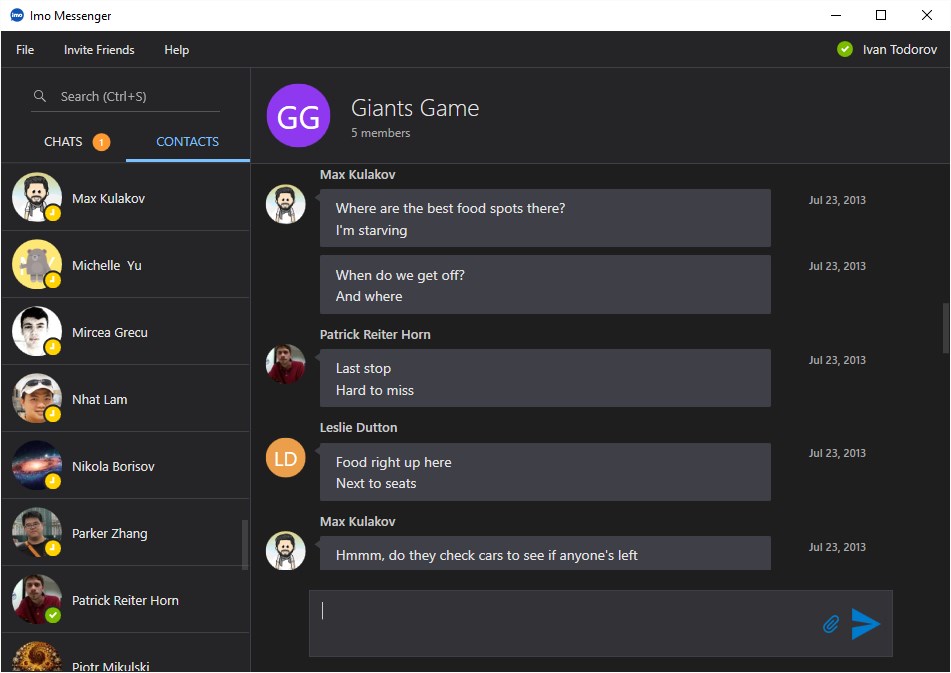The width and height of the screenshot is (951, 673).
Task: Click Nhat Lam's idle status indicator
Action: click(50, 414)
